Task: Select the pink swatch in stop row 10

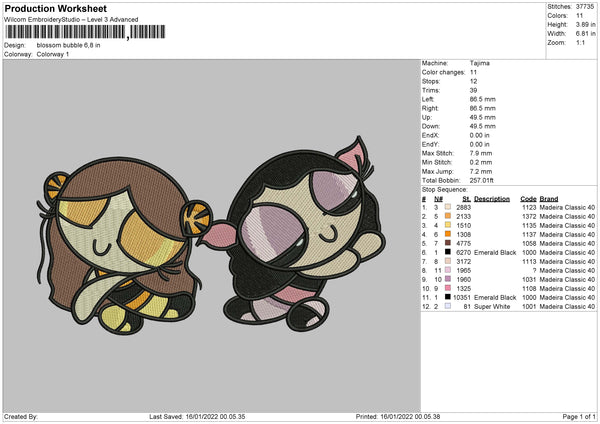Action: tap(448, 288)
